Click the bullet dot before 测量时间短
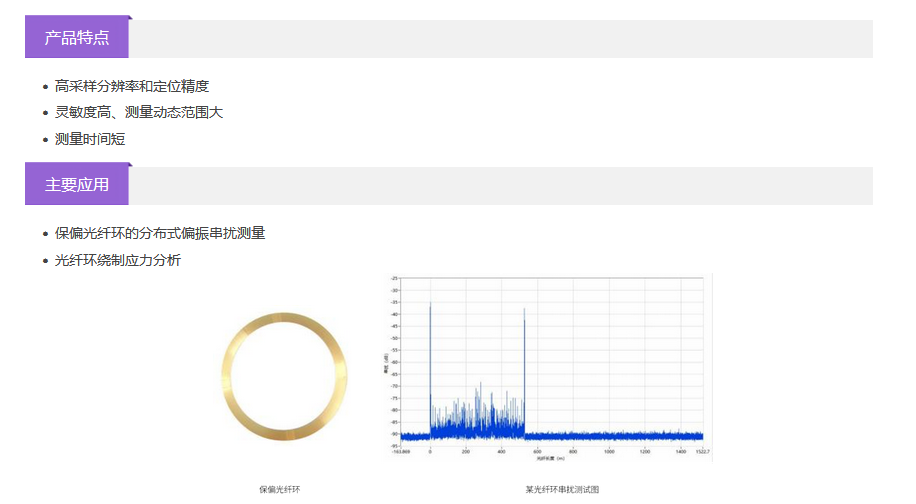This screenshot has height=504, width=916. (46, 140)
